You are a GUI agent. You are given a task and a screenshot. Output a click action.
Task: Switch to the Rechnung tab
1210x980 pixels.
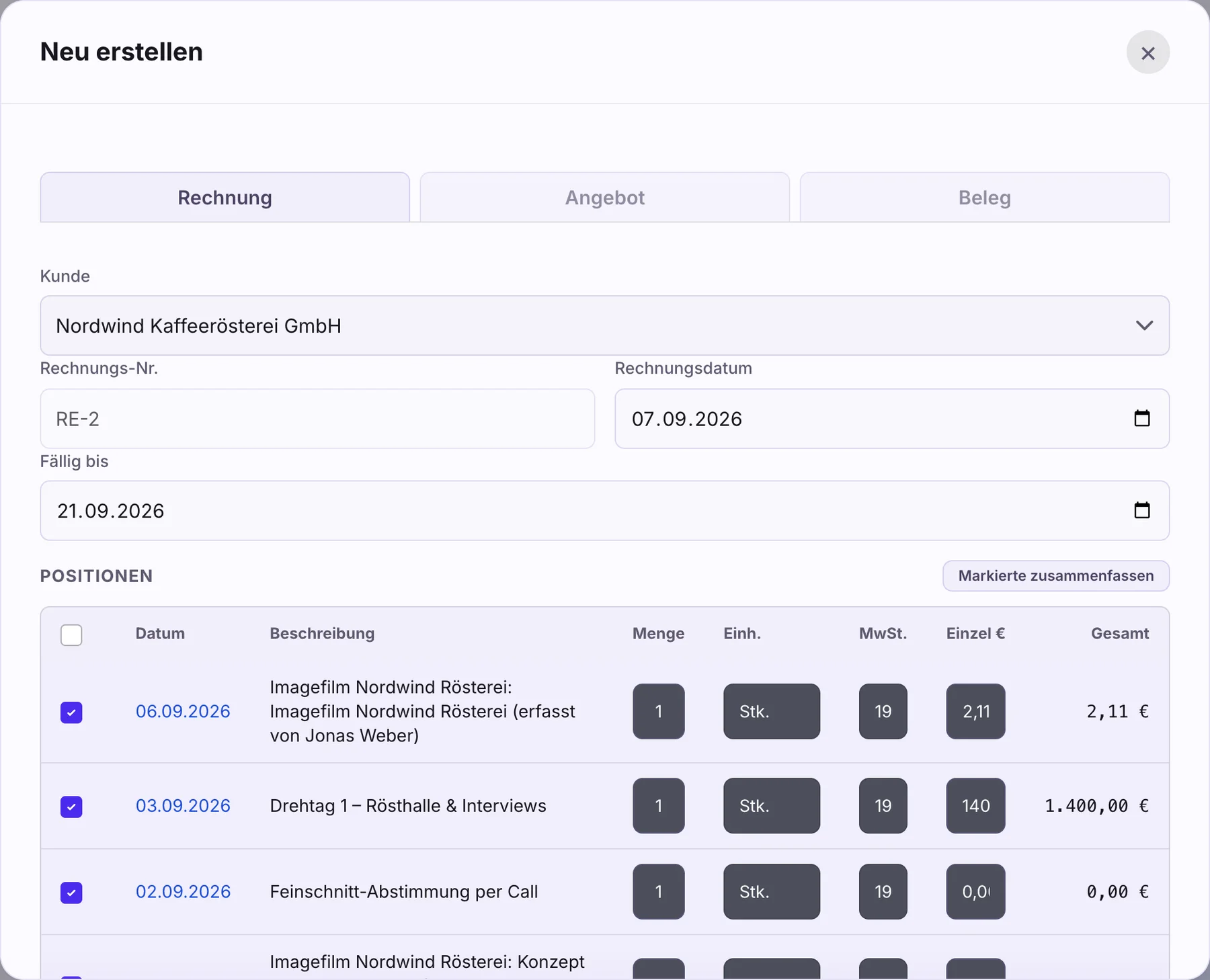coord(225,198)
